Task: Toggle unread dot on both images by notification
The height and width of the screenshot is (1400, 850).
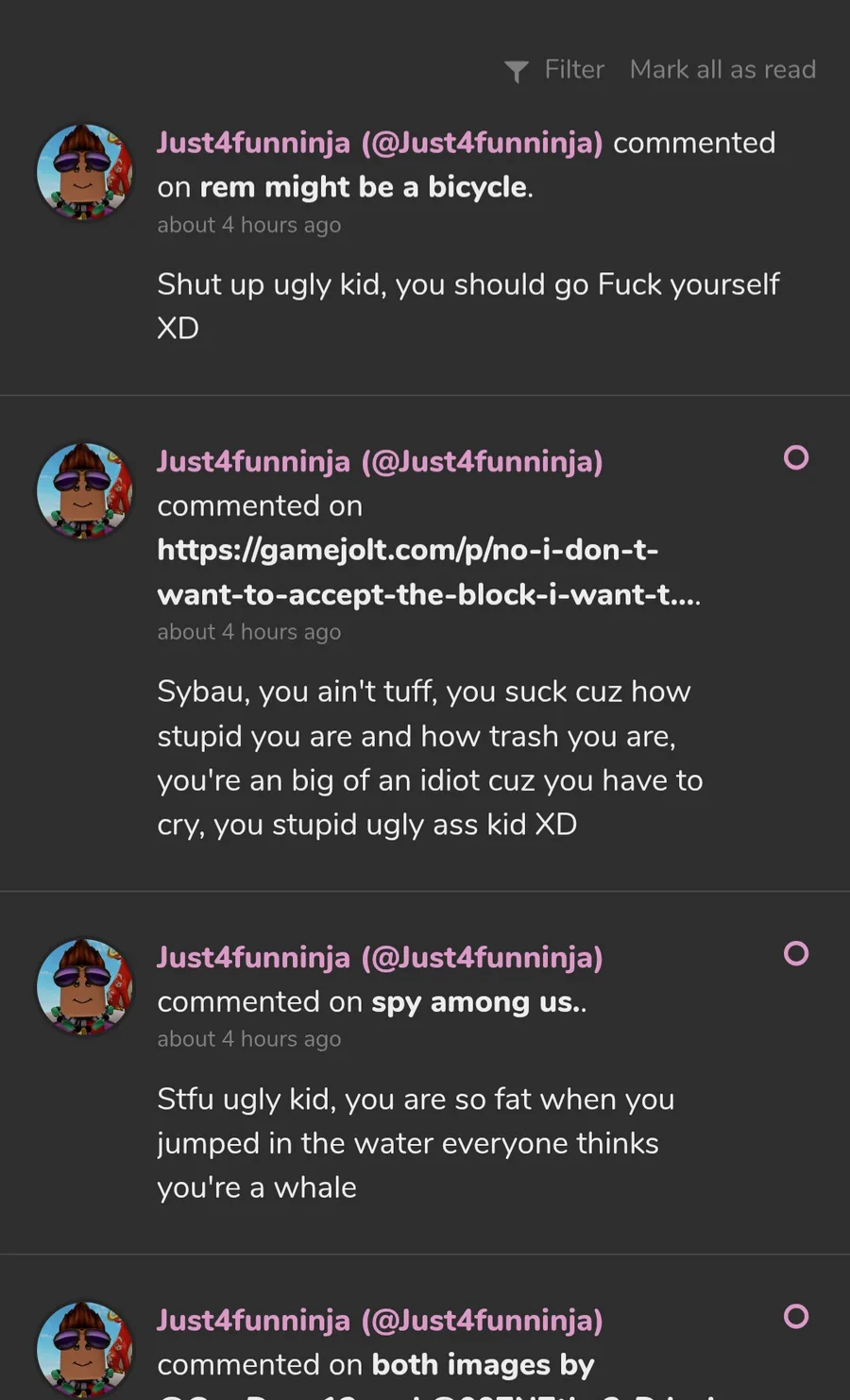Action: (796, 1317)
